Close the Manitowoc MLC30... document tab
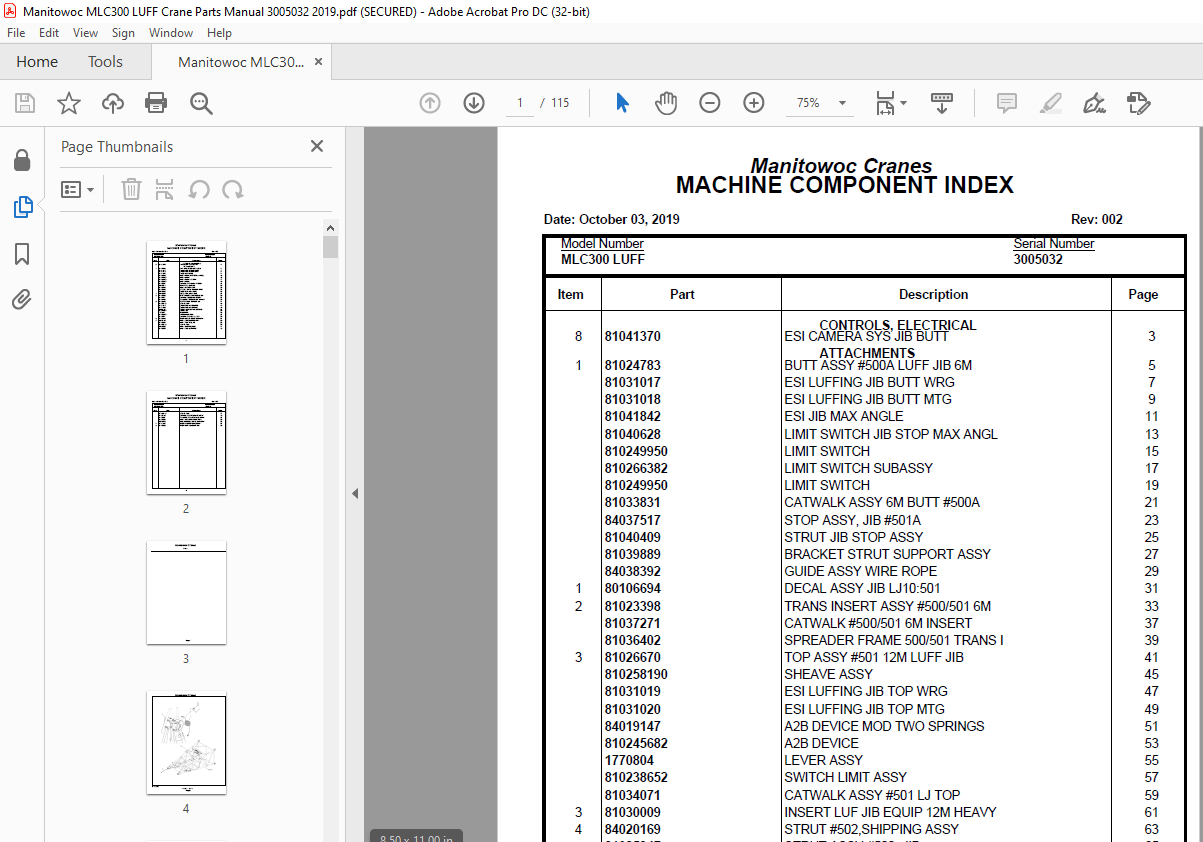 coord(319,62)
